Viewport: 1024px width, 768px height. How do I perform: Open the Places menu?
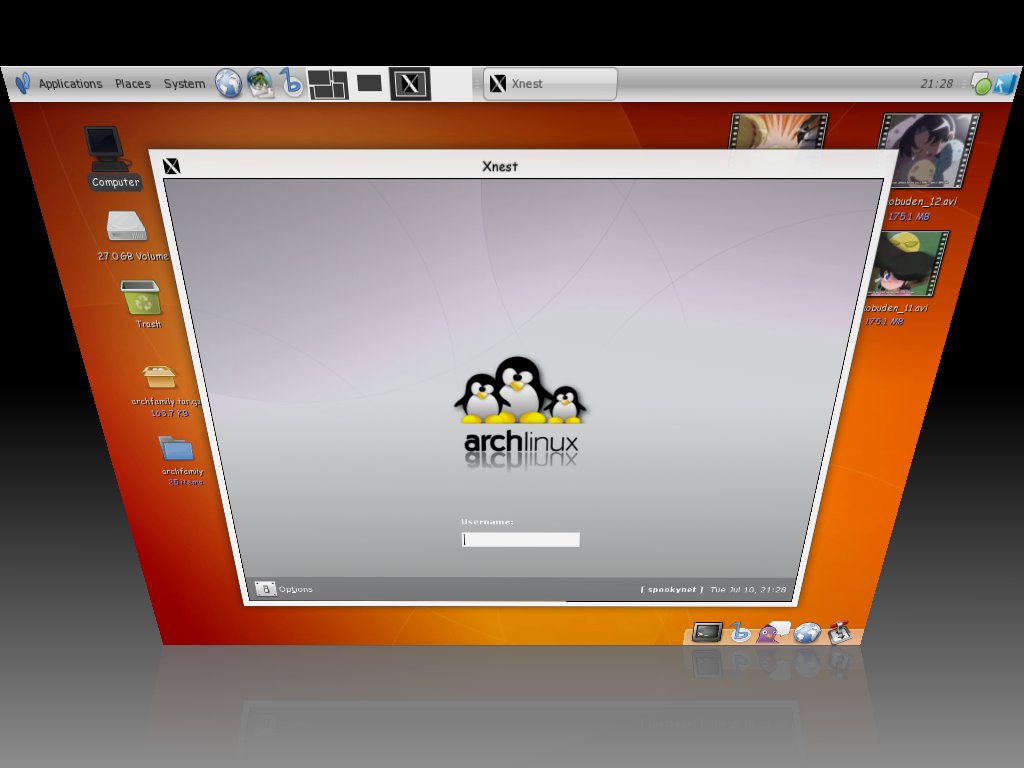tap(133, 84)
